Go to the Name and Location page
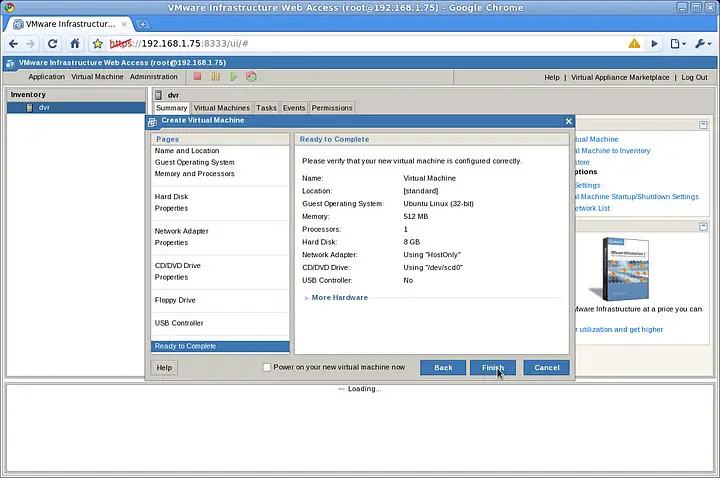The image size is (720, 478). tap(187, 151)
